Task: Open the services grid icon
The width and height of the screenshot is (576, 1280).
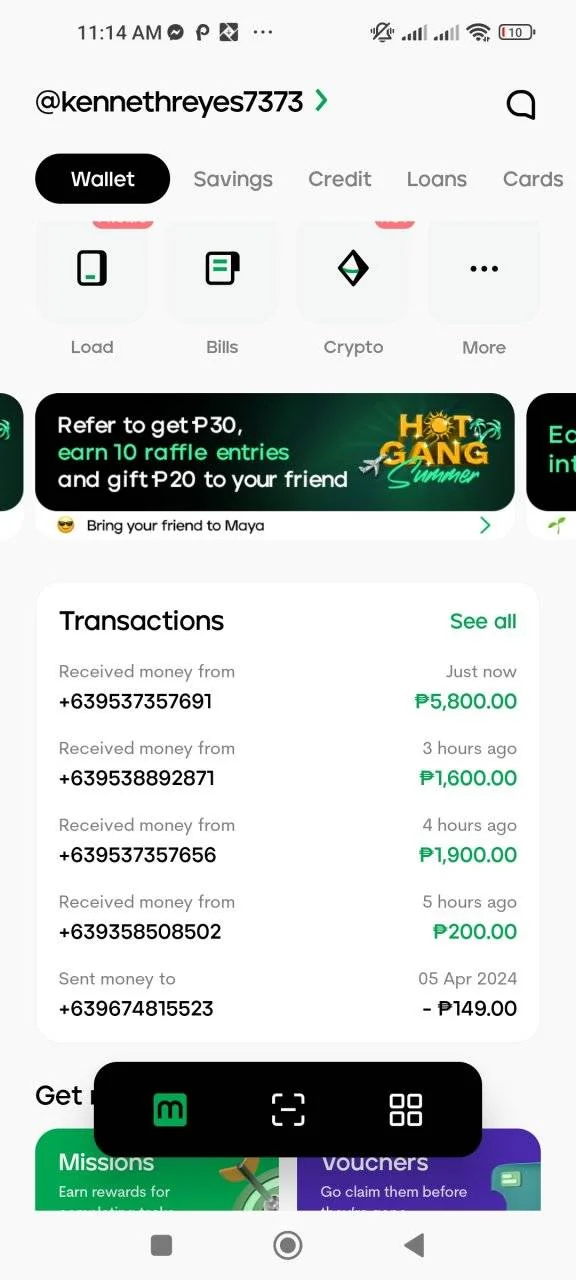Action: (406, 1110)
